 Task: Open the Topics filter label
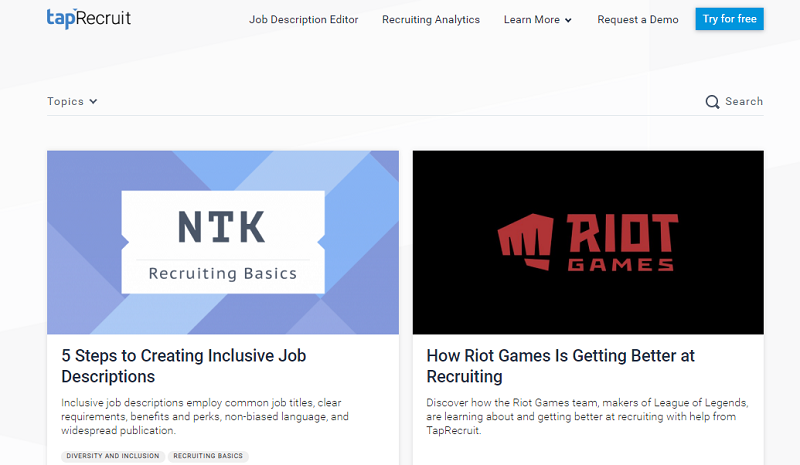(x=65, y=102)
